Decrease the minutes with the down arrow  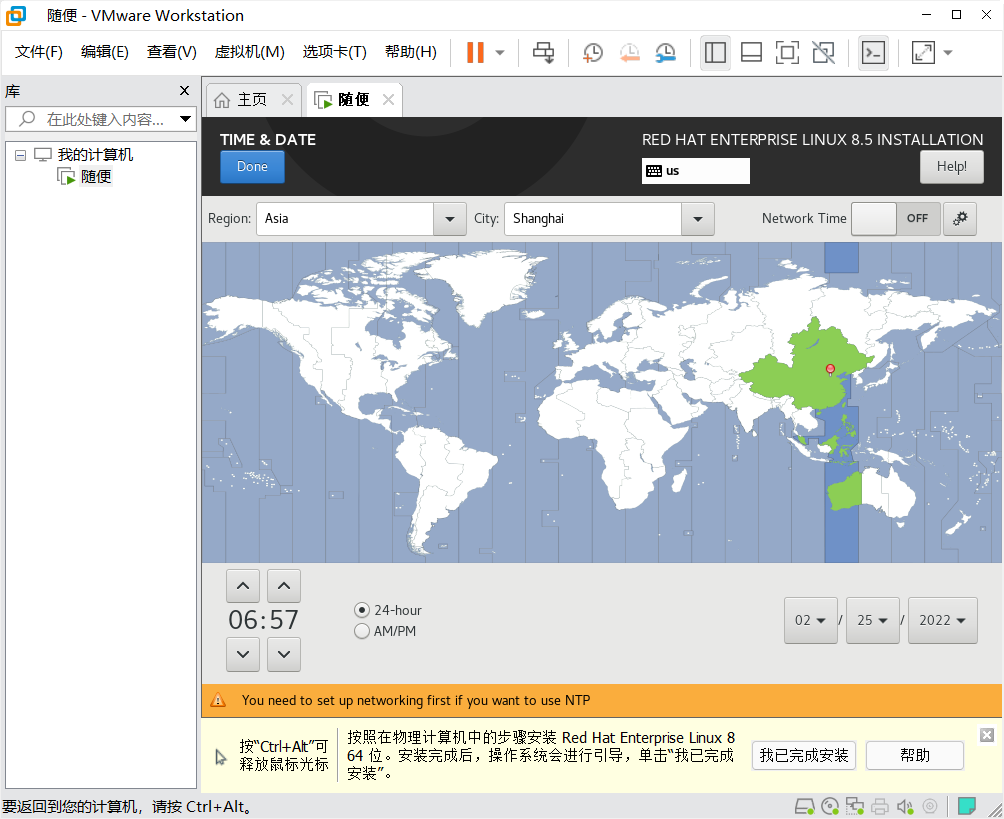coord(284,654)
